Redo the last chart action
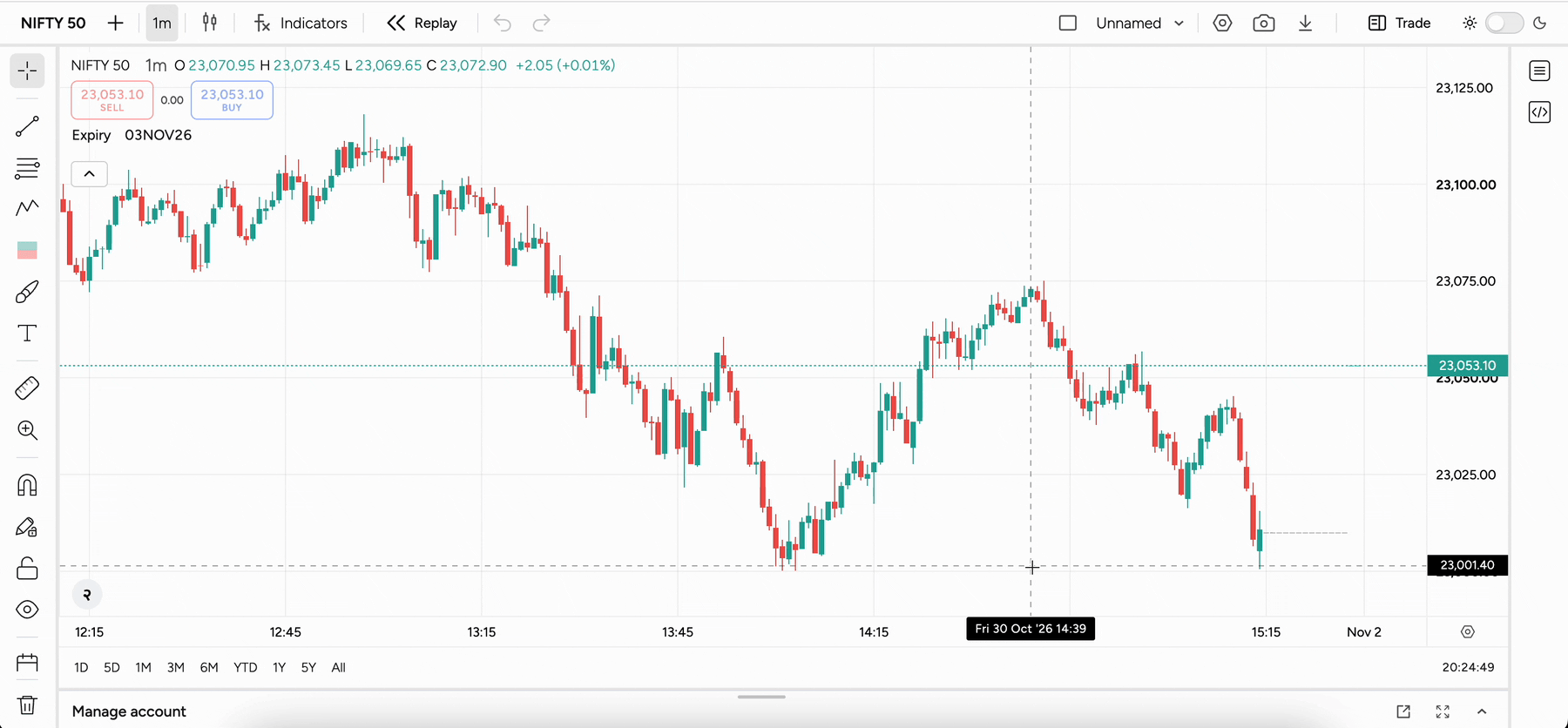The image size is (1568, 728). tap(542, 24)
